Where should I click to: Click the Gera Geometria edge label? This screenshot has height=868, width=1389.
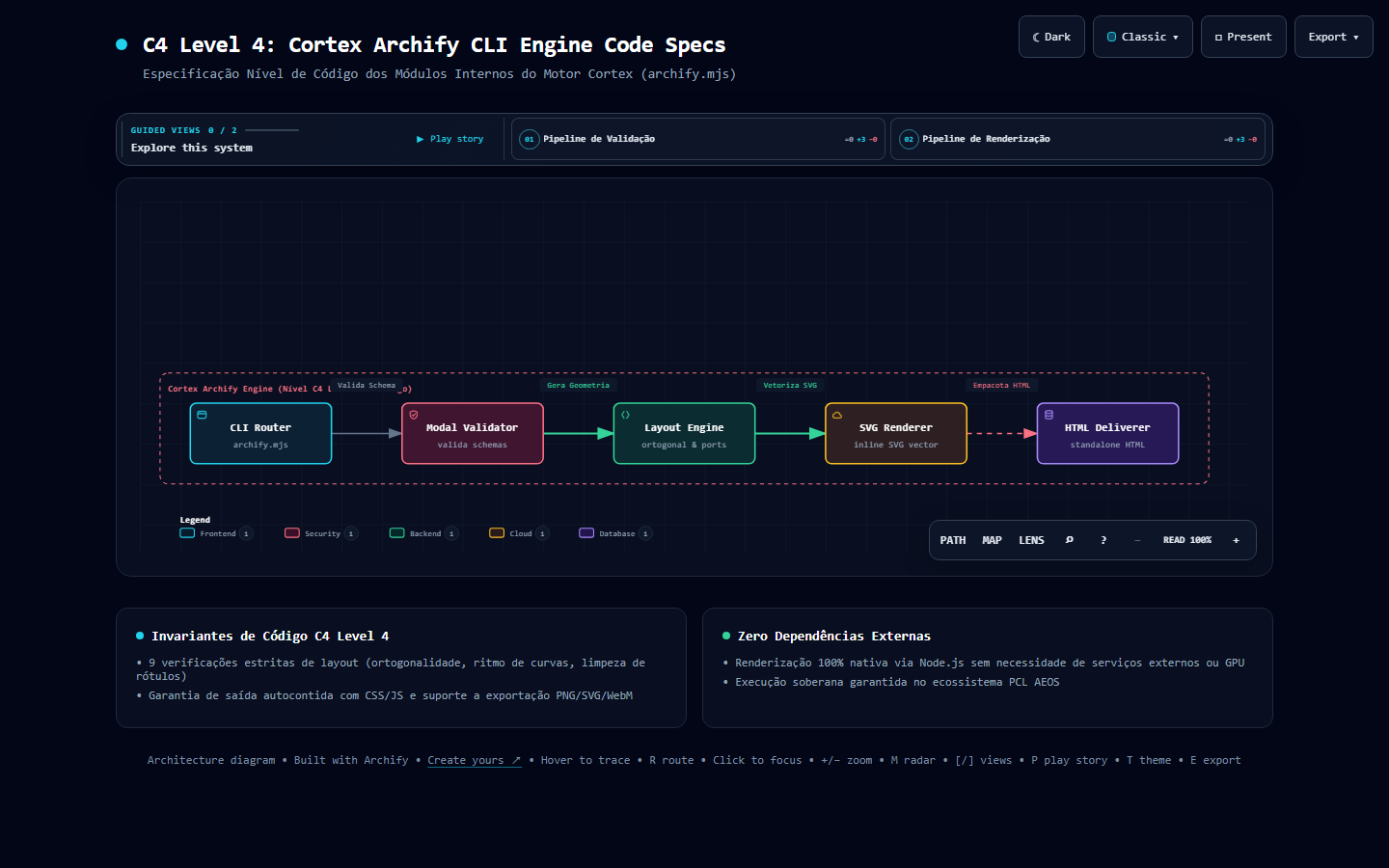tap(578, 385)
